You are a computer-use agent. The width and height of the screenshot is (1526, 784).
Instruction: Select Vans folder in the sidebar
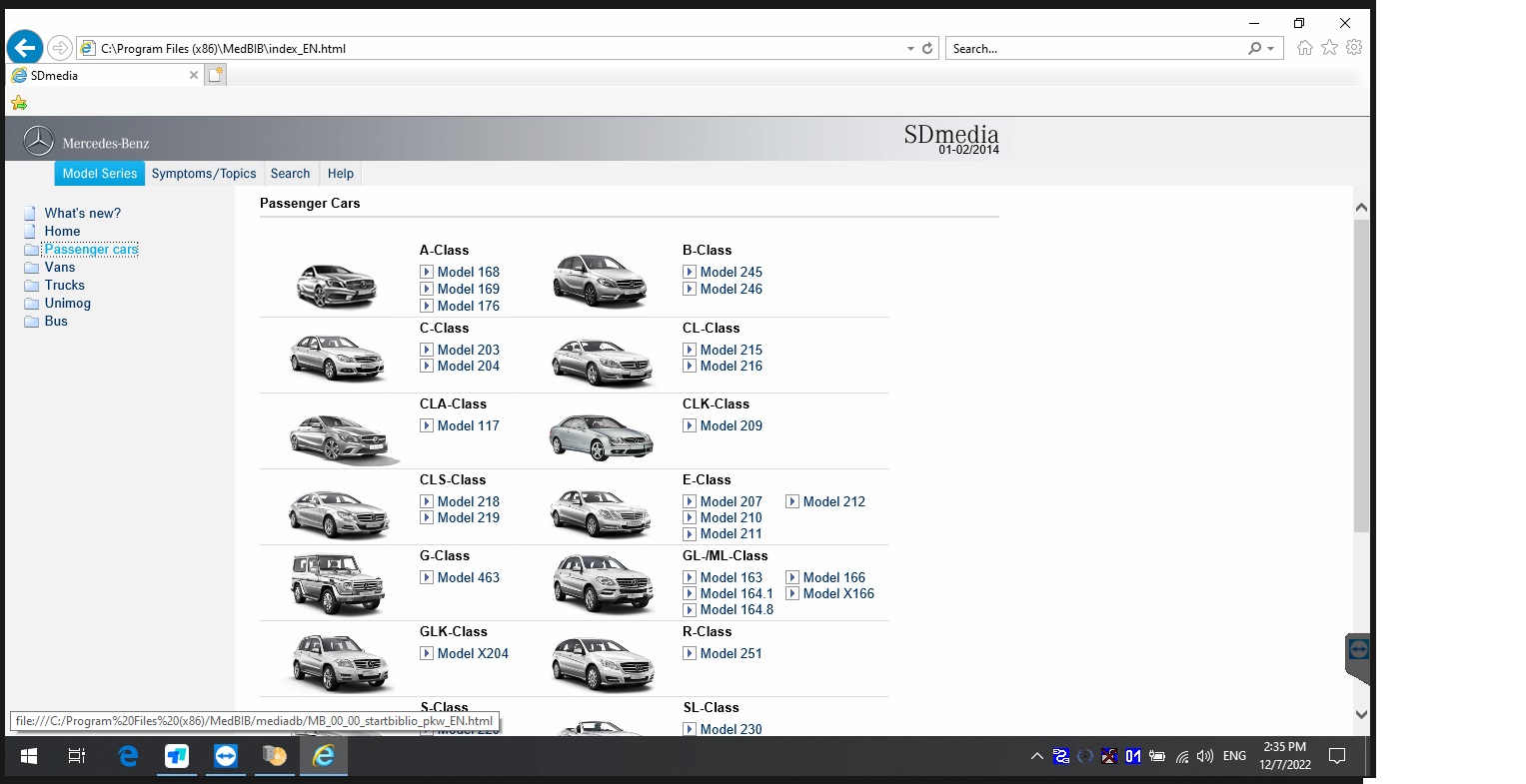click(60, 268)
